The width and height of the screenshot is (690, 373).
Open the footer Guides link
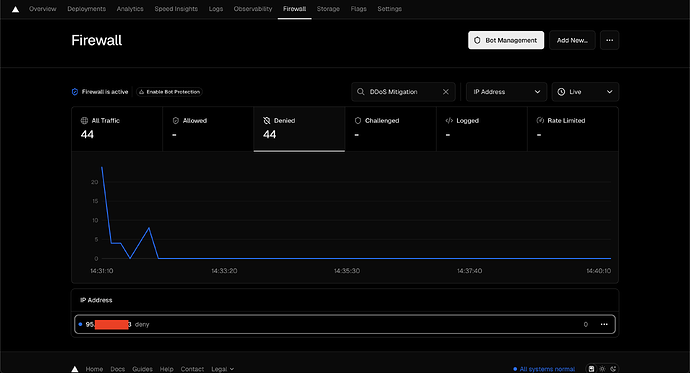[x=142, y=369]
